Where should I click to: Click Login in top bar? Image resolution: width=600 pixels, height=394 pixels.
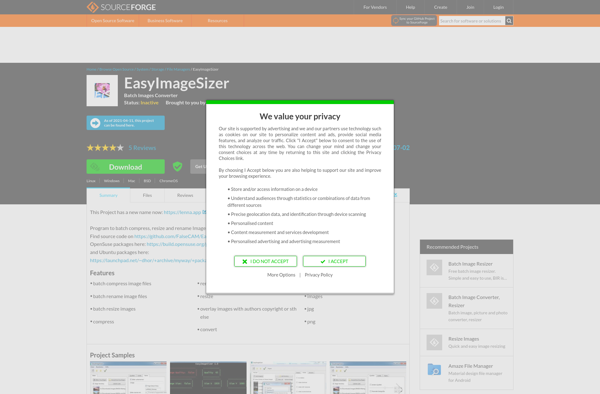(x=498, y=7)
